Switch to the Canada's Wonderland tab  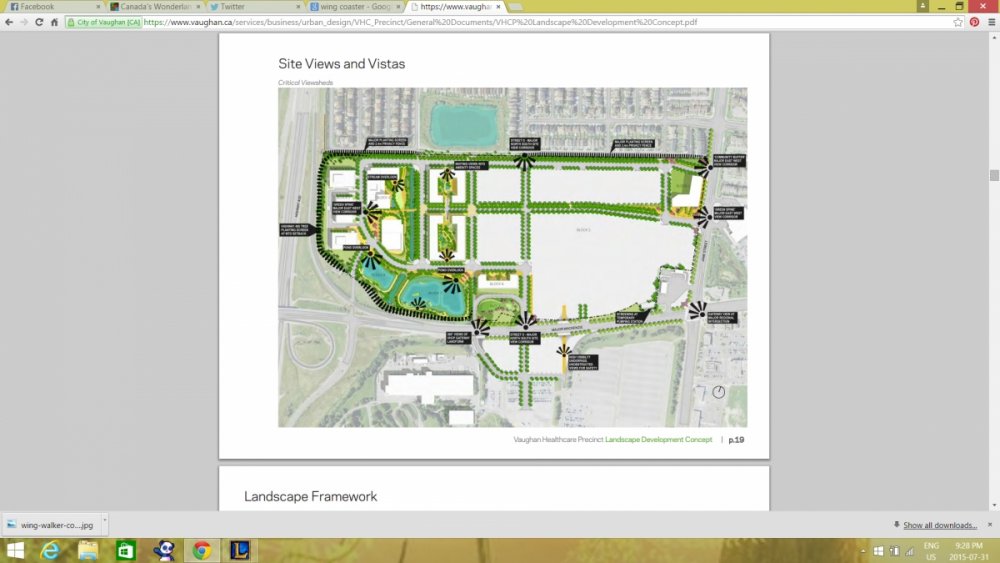[x=152, y=6]
